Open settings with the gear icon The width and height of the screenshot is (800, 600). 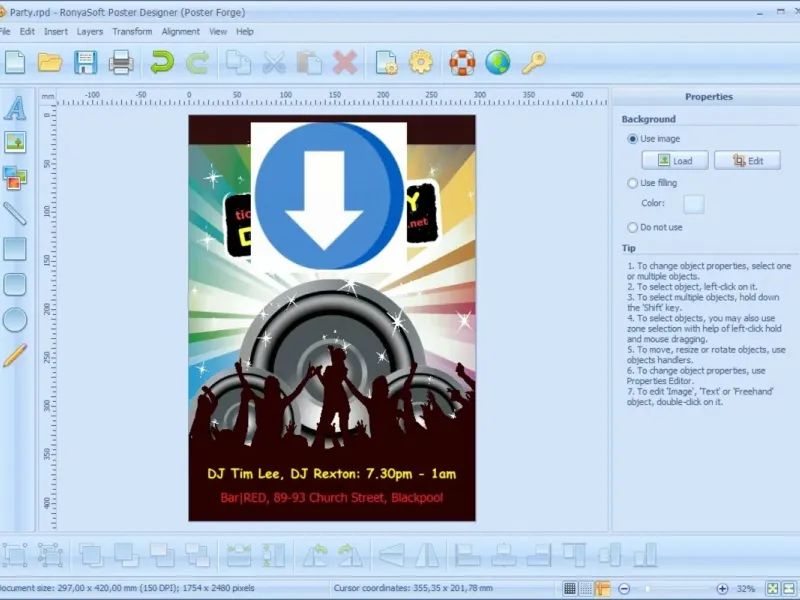421,63
